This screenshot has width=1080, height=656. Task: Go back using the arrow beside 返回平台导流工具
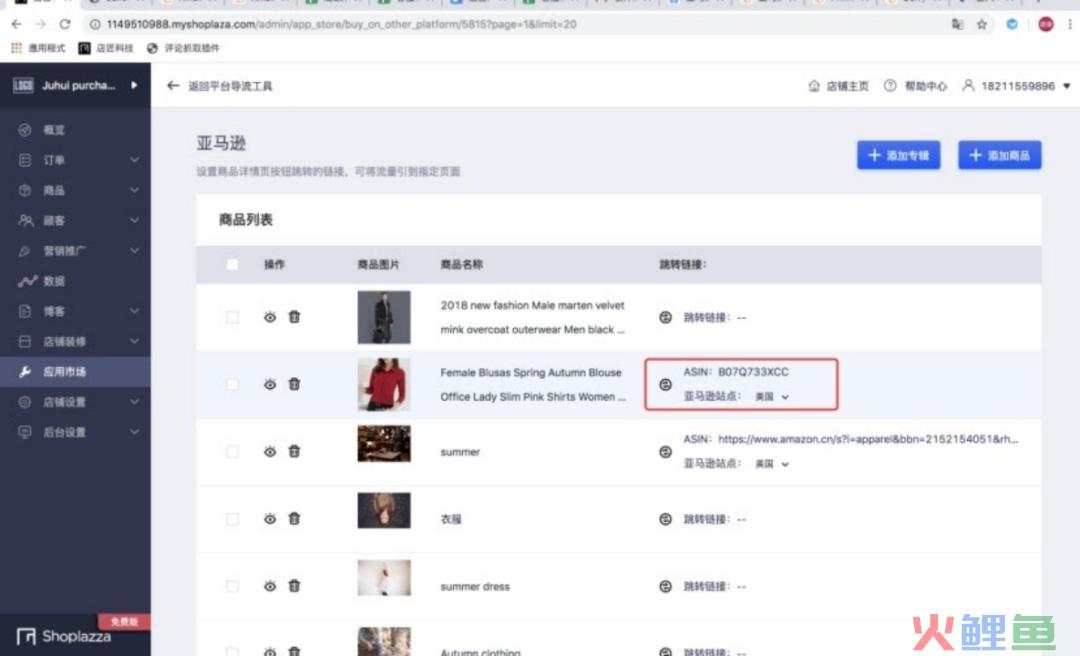coord(173,85)
